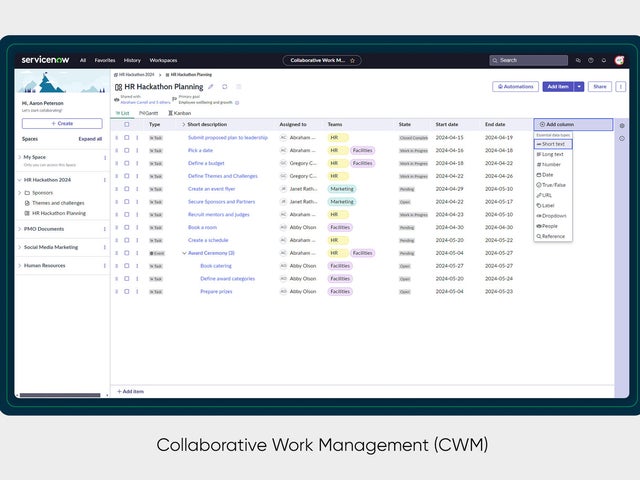Check the Submit proposed plan to leadership row

[x=127, y=138]
